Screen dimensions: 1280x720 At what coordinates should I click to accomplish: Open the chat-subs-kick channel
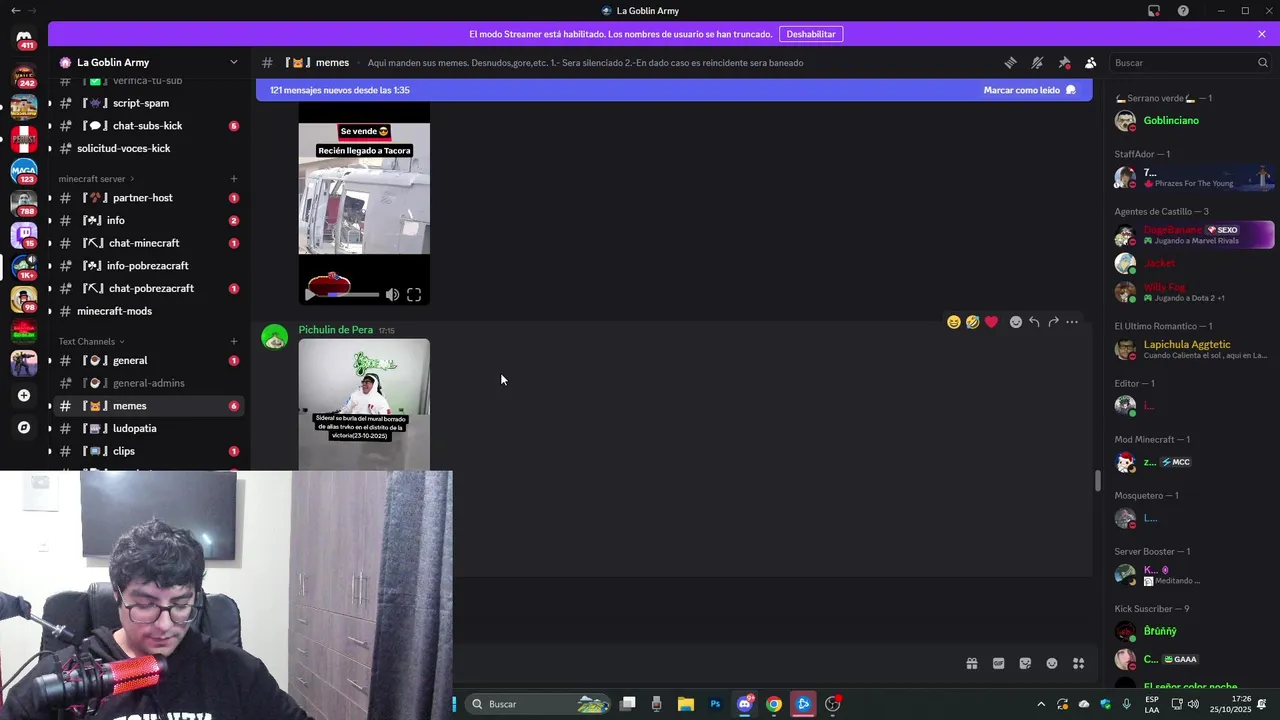pos(146,126)
